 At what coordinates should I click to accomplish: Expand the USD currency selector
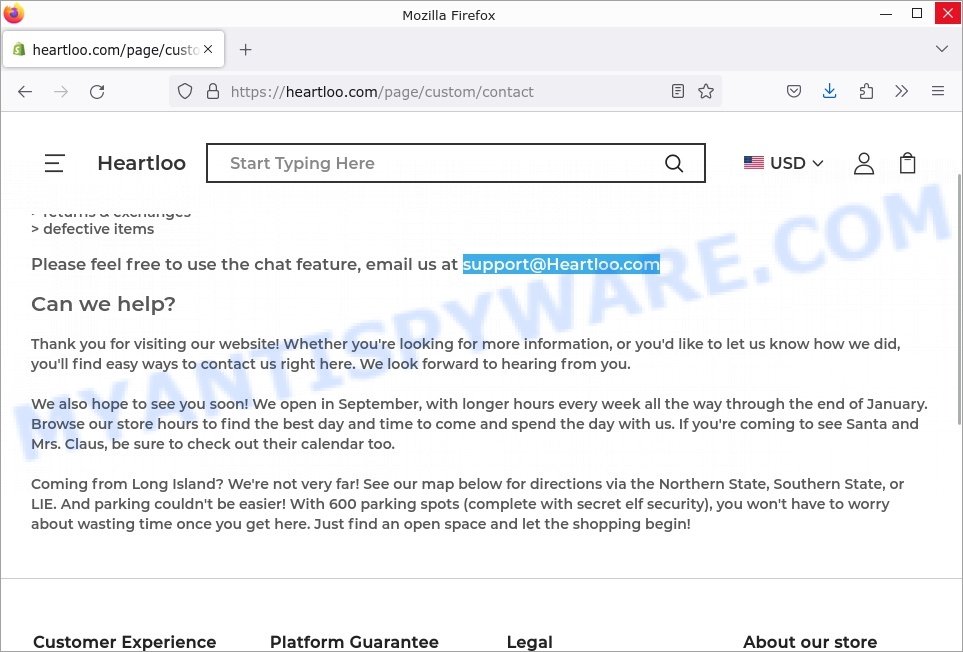click(784, 163)
